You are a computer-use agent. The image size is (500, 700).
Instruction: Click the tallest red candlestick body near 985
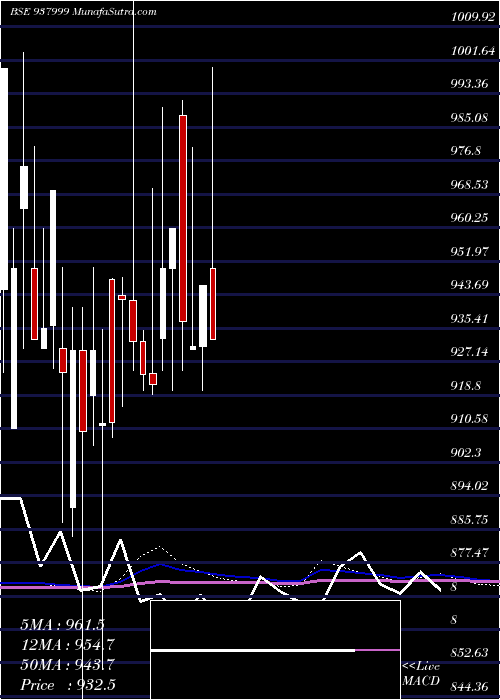point(183,218)
